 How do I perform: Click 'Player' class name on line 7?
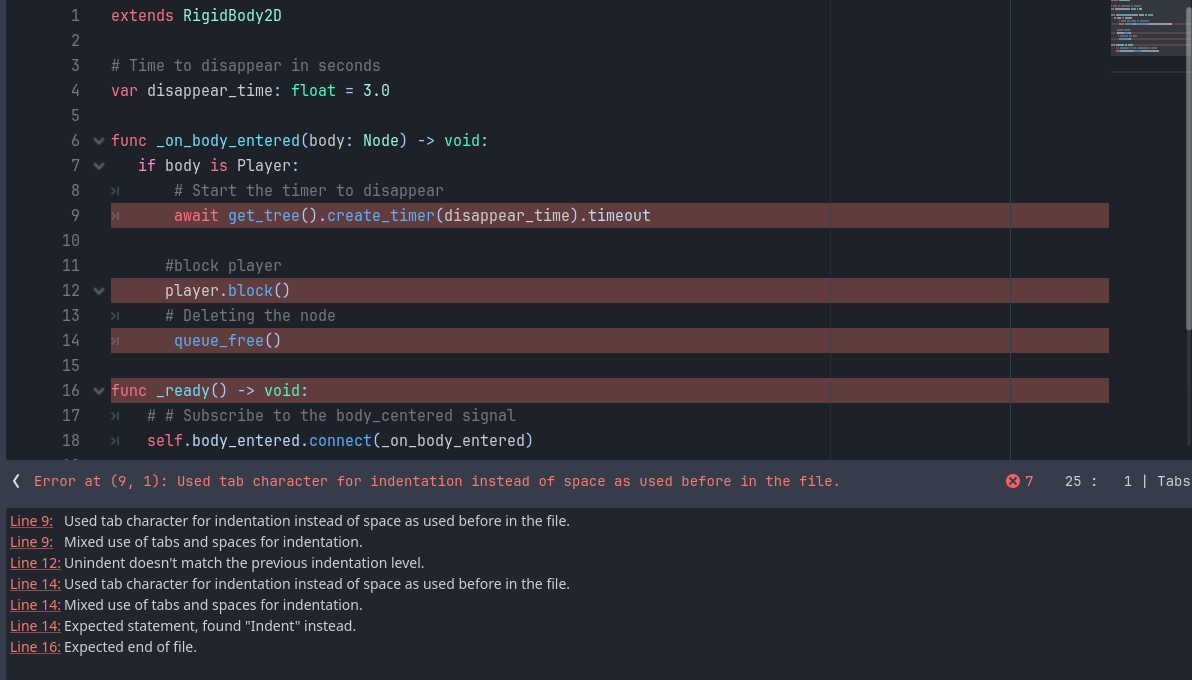point(265,166)
